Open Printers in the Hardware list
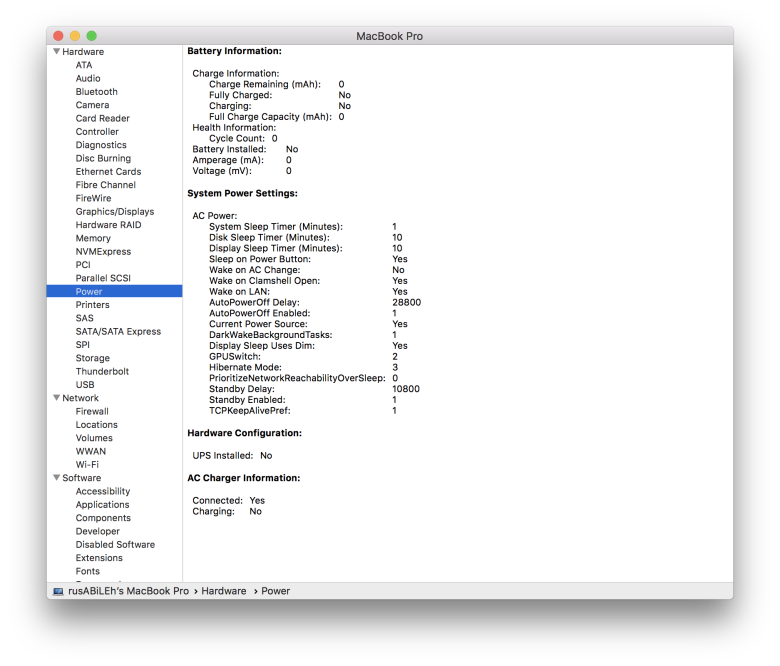 [x=92, y=304]
